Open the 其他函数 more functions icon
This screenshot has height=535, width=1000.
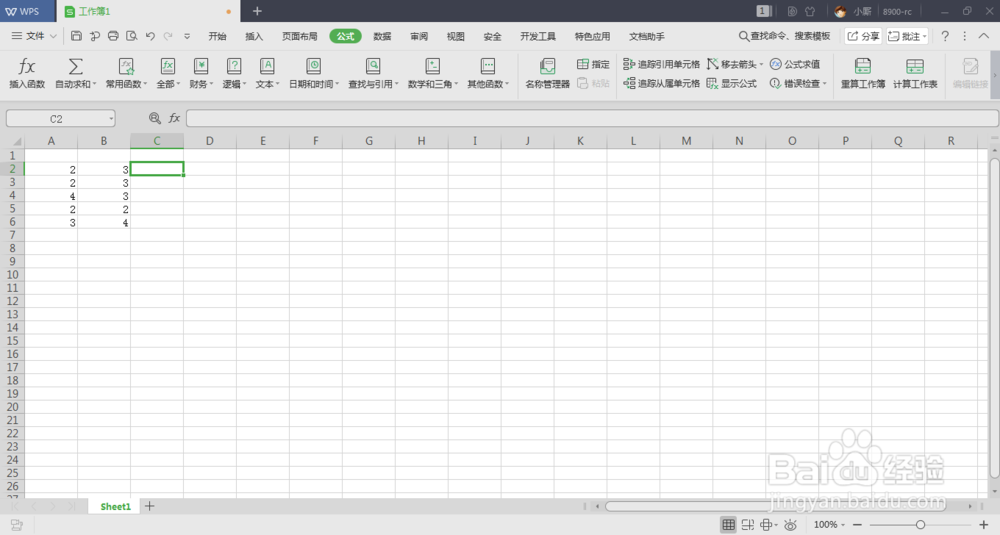(487, 66)
